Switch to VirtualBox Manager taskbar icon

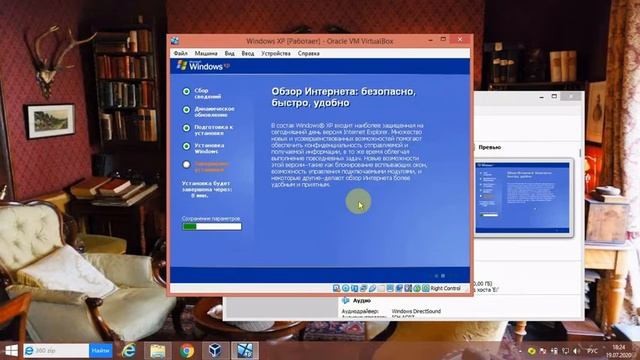click(x=215, y=351)
